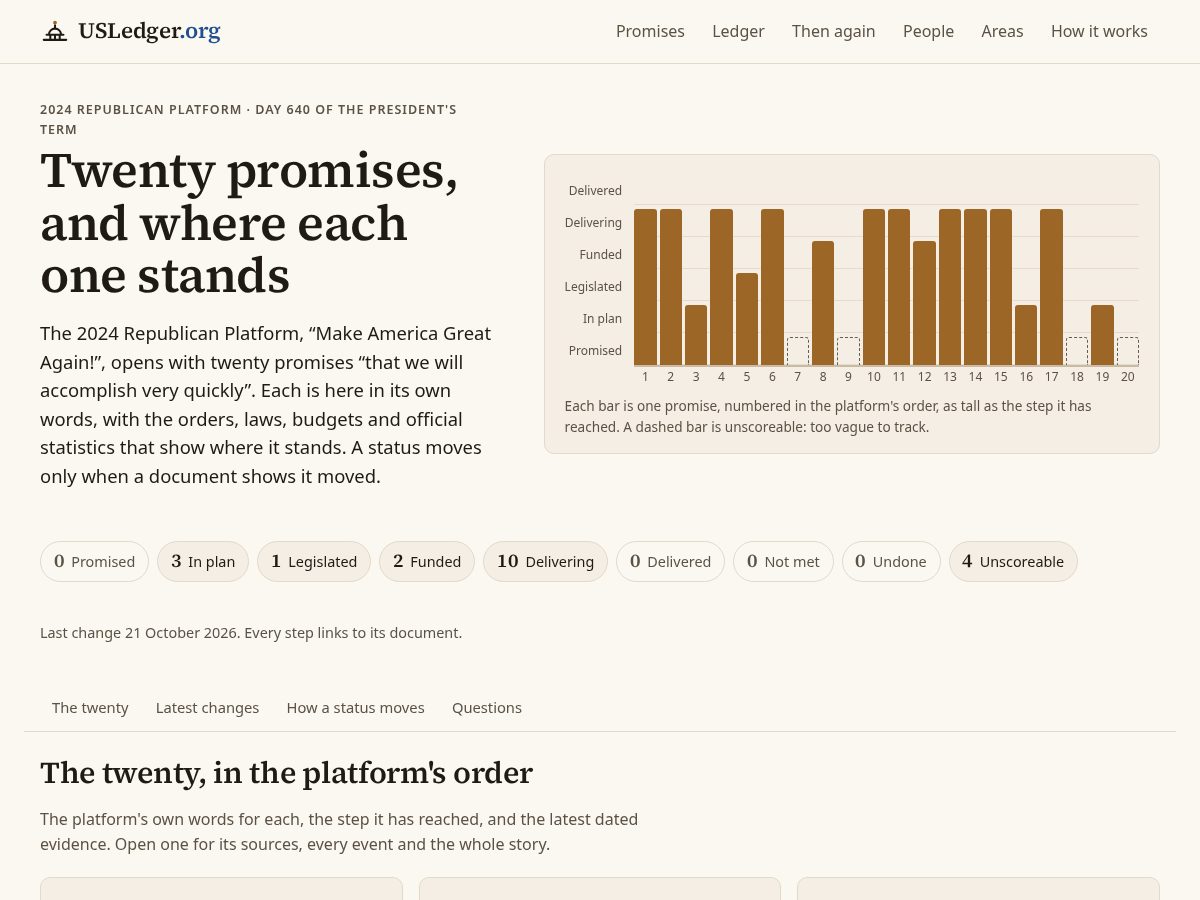The image size is (1200, 900).
Task: Click 'Last change 21 October 2026' text
Action: (x=137, y=632)
